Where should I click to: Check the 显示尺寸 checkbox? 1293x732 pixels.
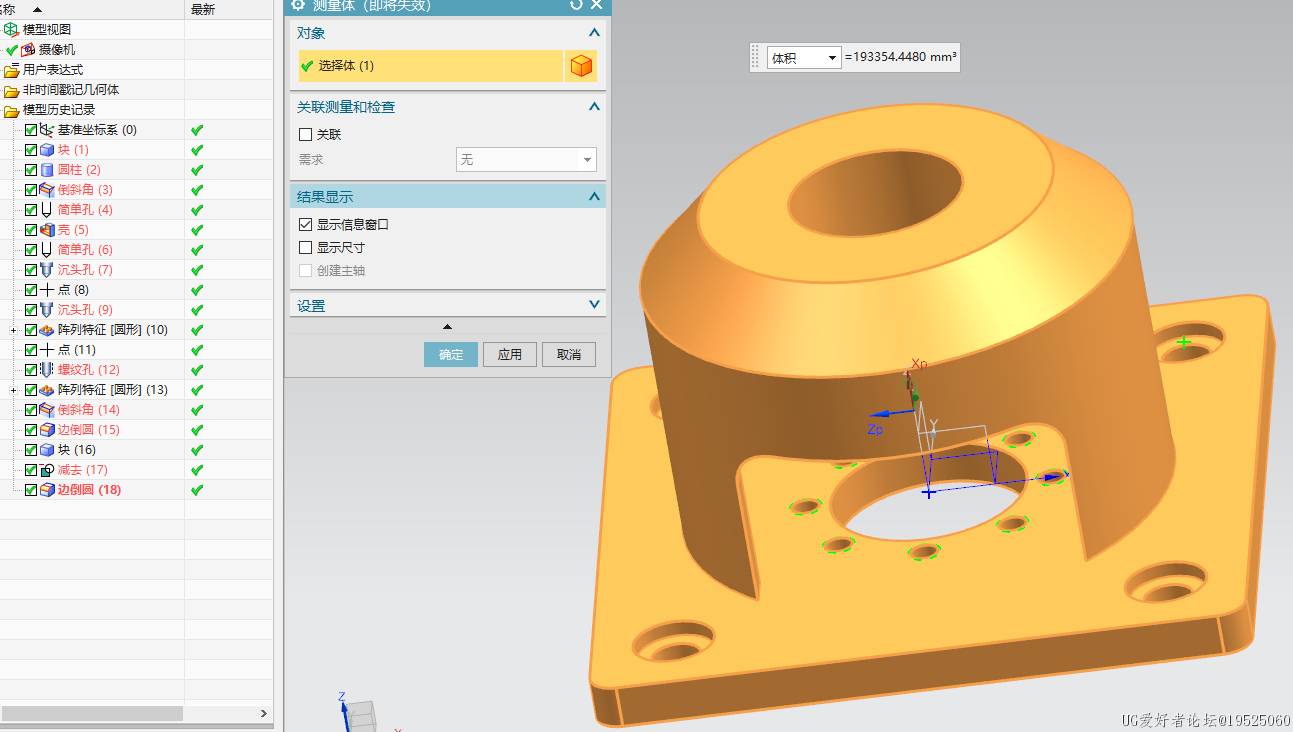pyautogui.click(x=306, y=248)
